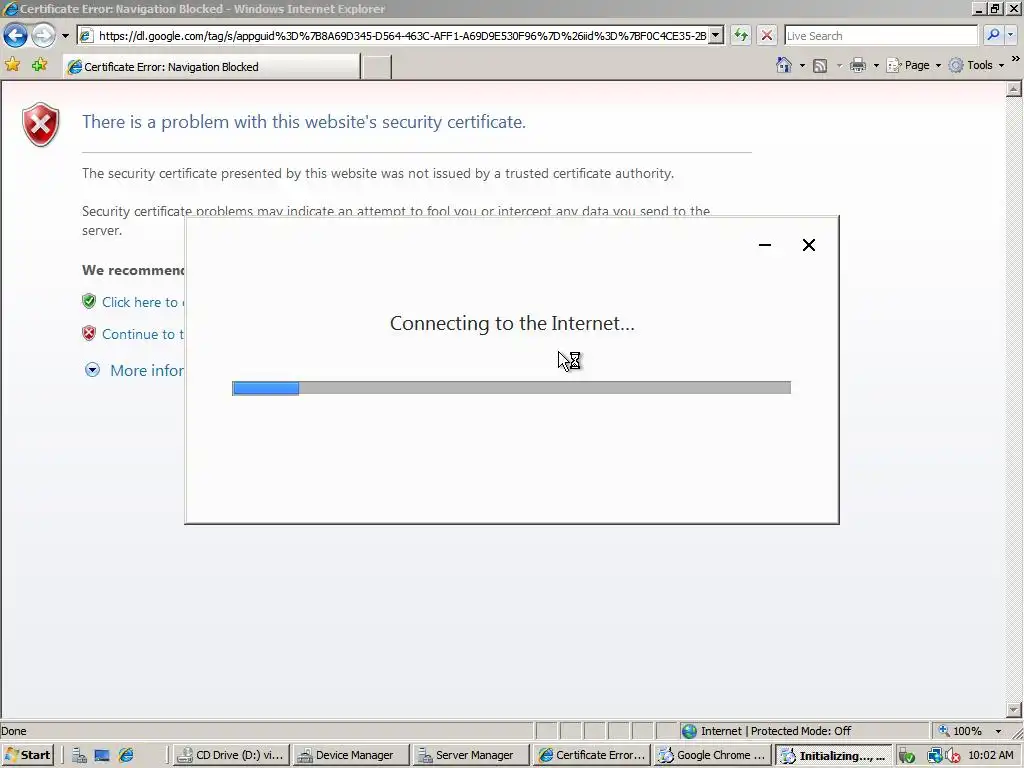
Task: Switch to Server Manager taskbar button
Action: coord(470,755)
